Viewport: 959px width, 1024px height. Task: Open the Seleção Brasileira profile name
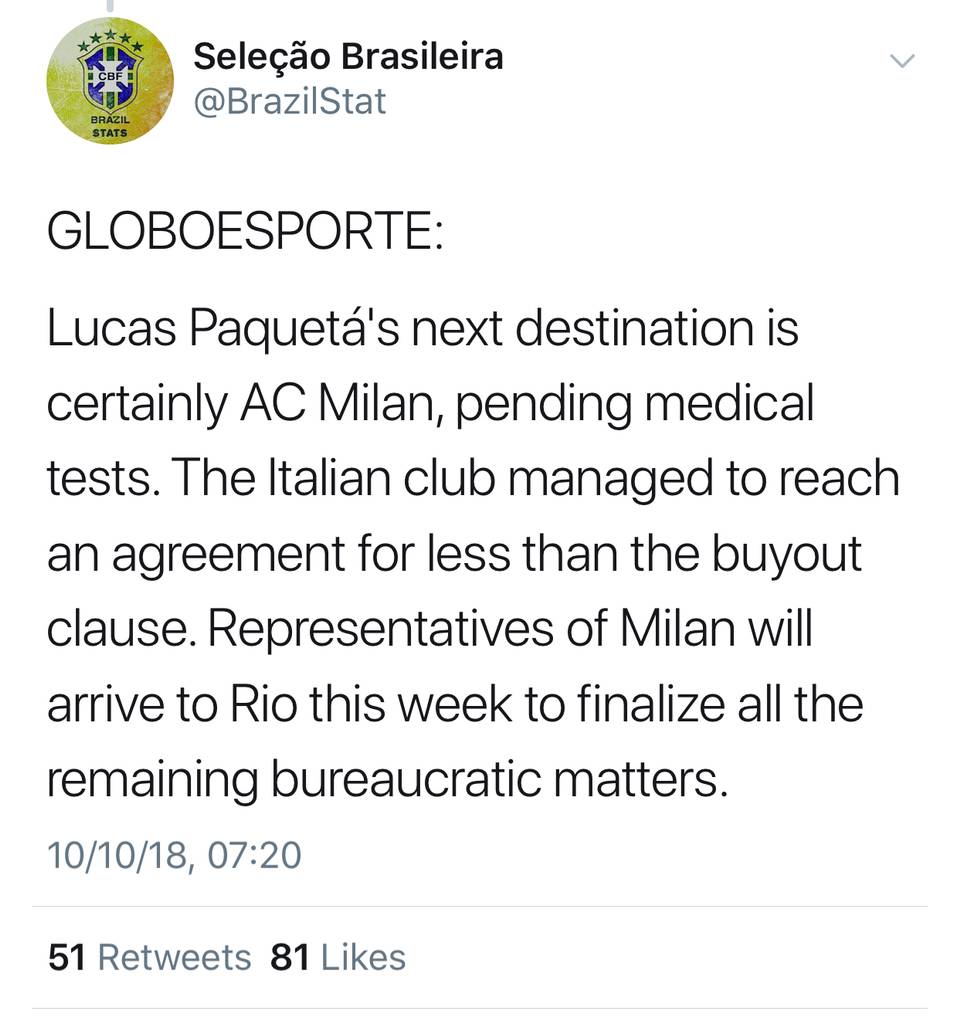pyautogui.click(x=347, y=56)
